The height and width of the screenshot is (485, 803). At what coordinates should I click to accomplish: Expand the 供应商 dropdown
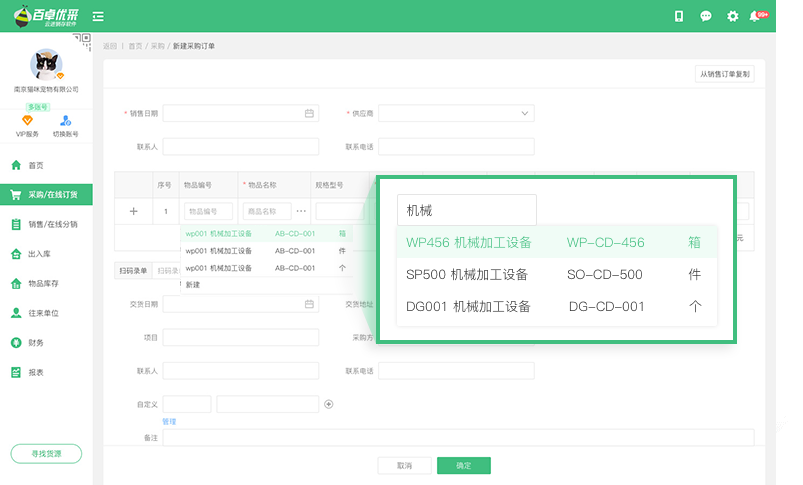click(526, 114)
